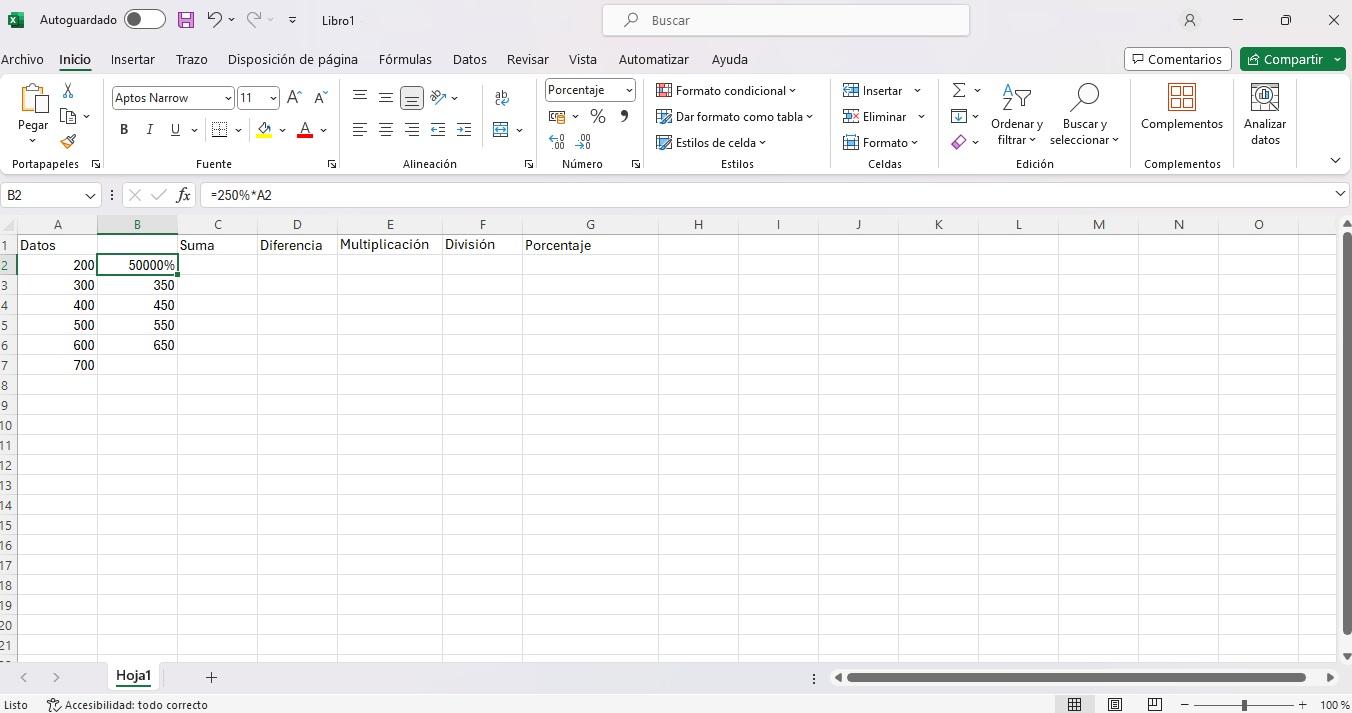This screenshot has width=1352, height=713.
Task: Click the Insert function fx icon
Action: (x=183, y=195)
